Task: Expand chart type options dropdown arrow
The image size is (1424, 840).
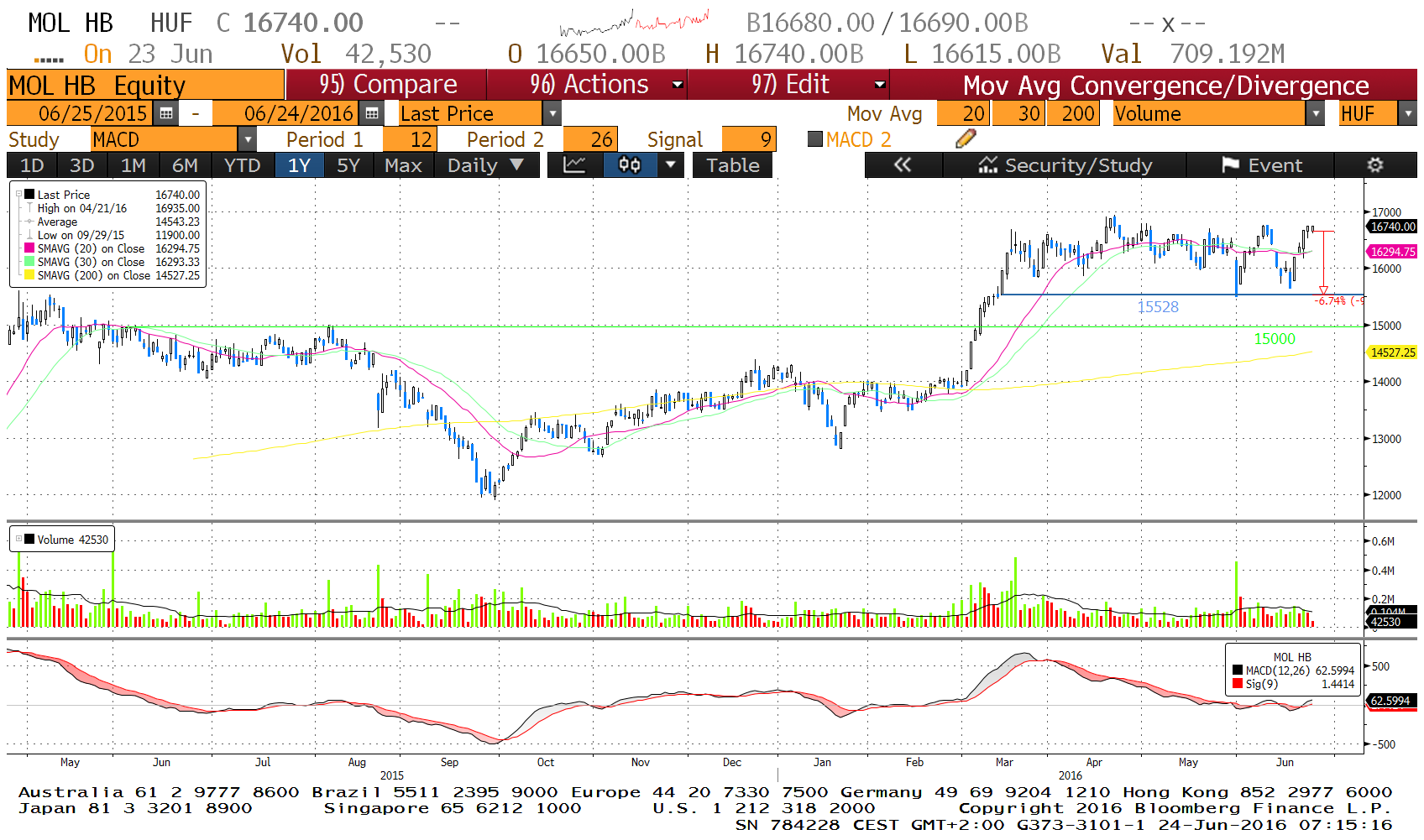Action: 669,165
